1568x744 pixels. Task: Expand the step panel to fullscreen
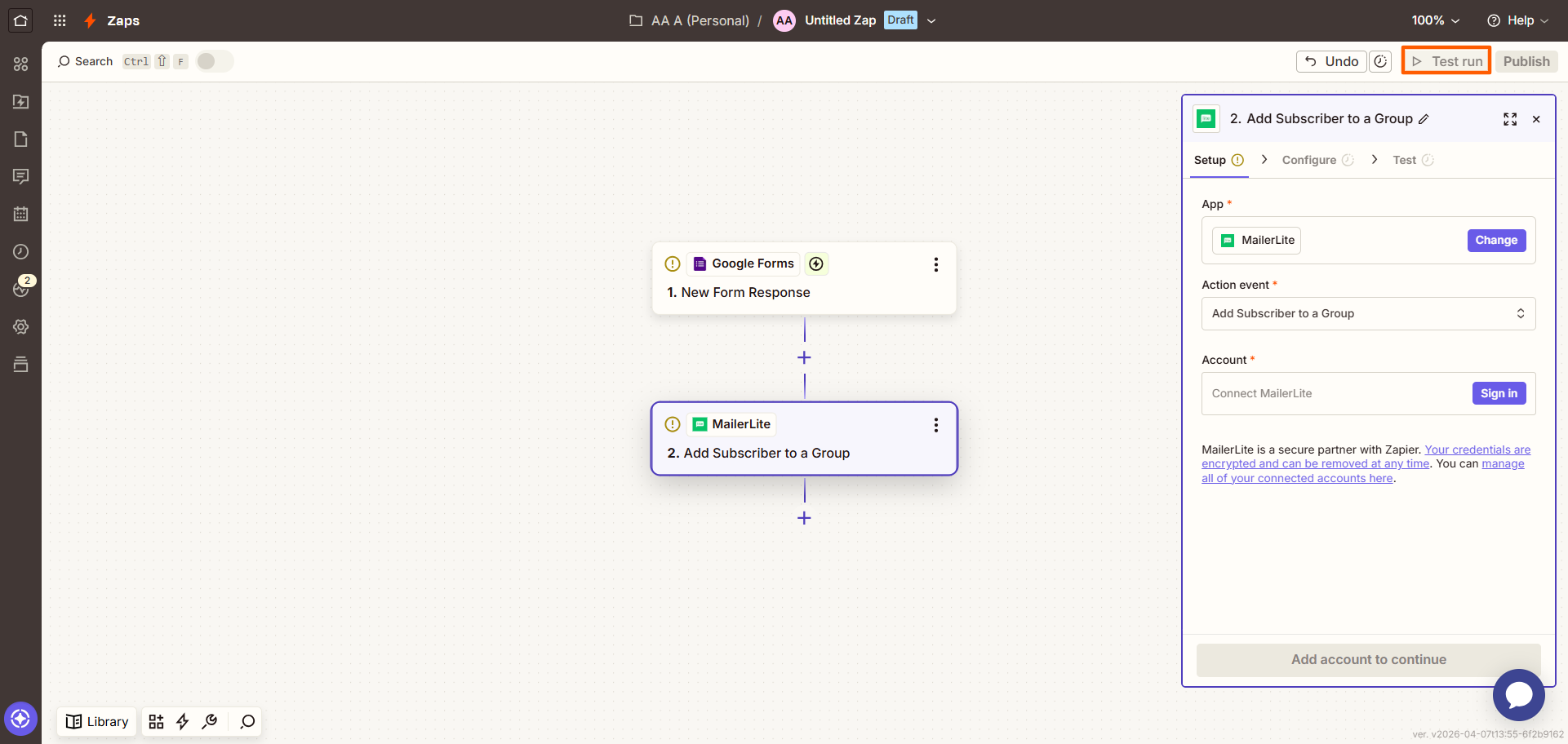tap(1510, 119)
